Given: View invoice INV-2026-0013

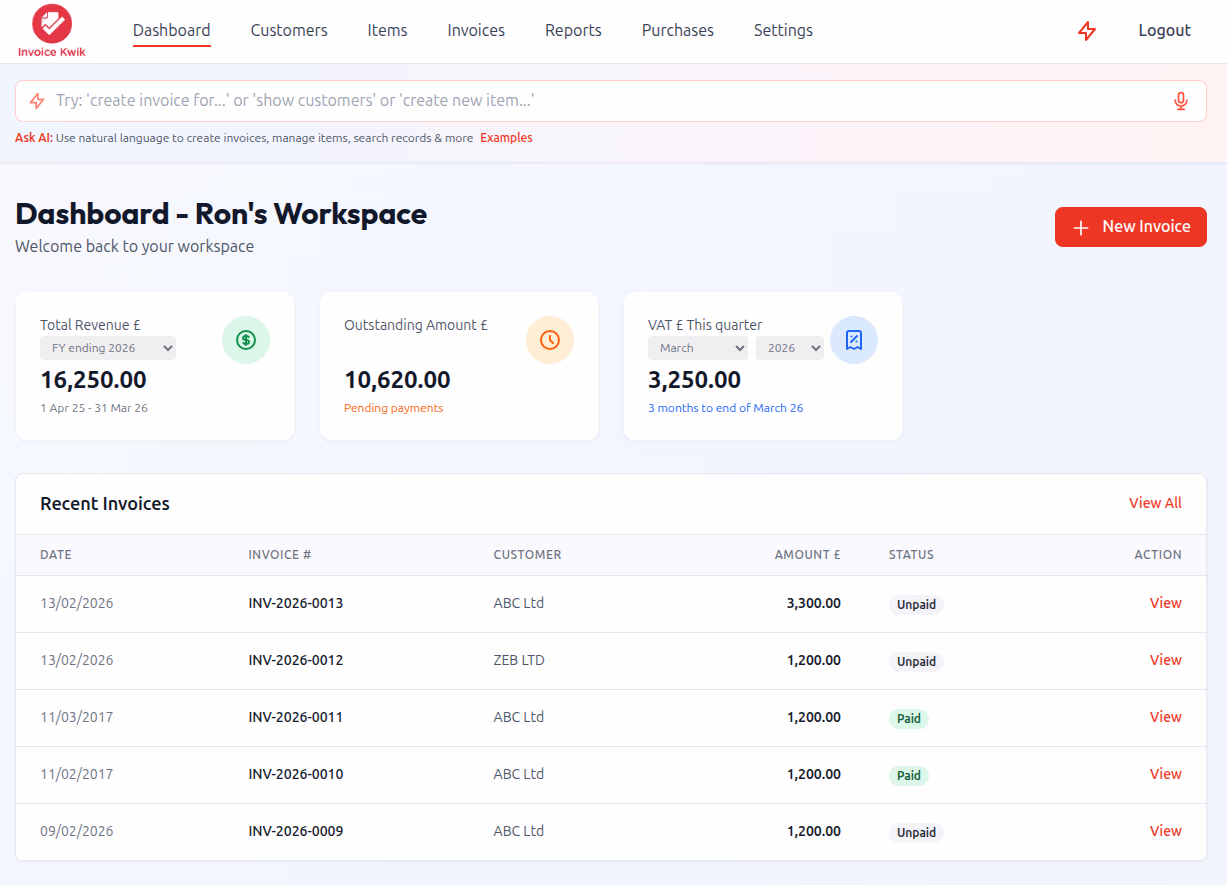Looking at the screenshot, I should point(1165,603).
